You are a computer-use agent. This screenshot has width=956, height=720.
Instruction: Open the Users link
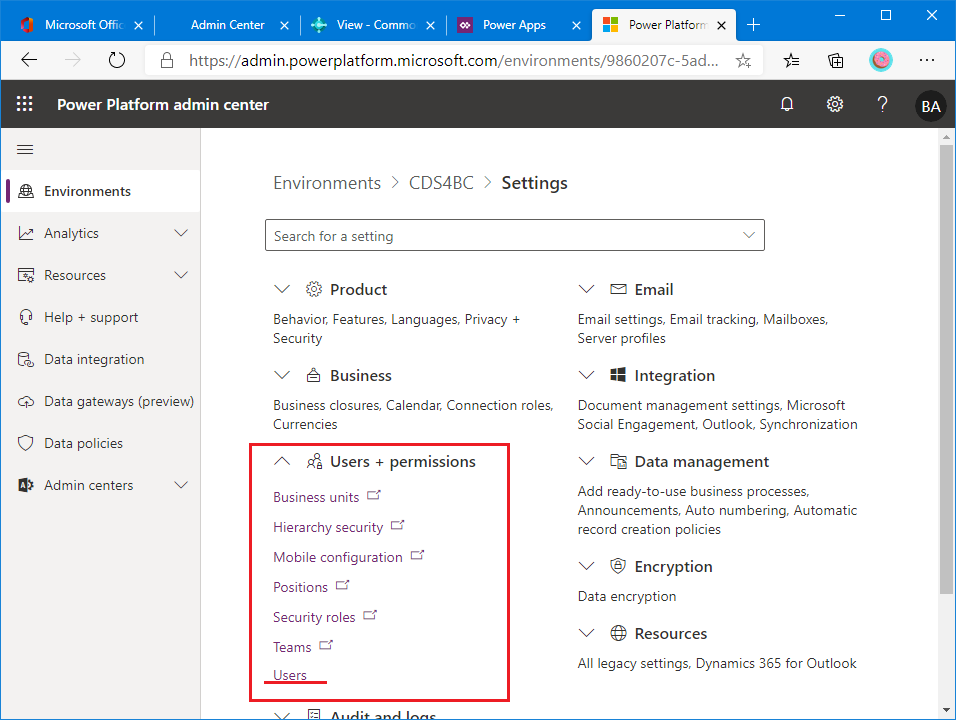(290, 675)
